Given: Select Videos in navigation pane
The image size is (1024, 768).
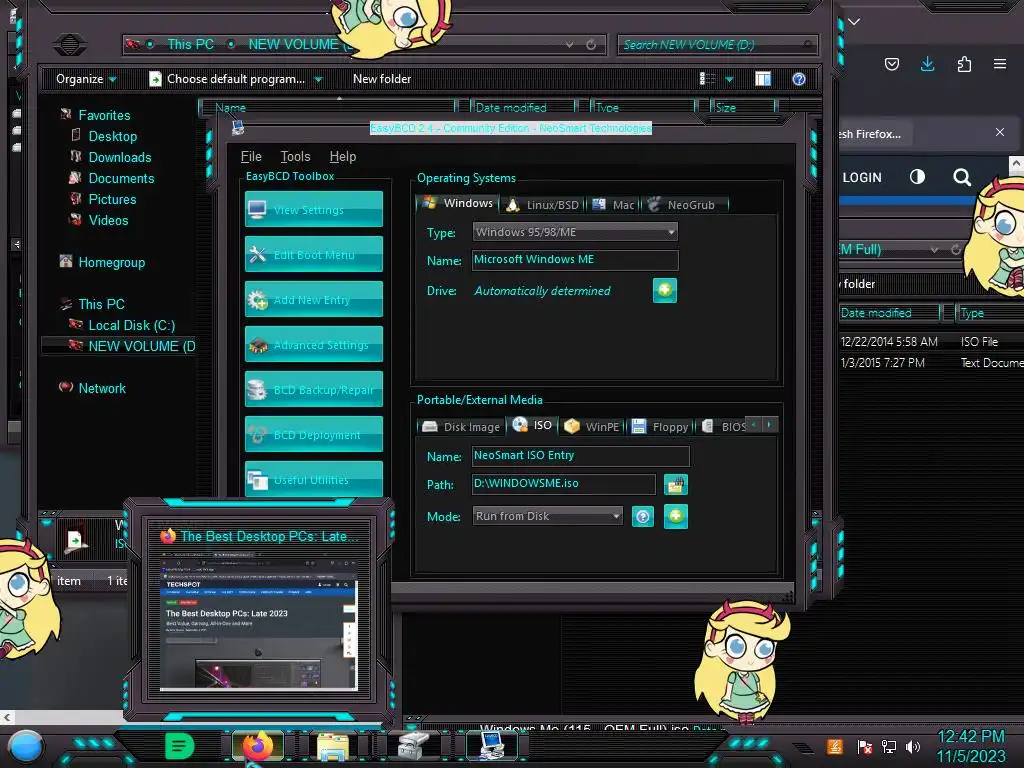Looking at the screenshot, I should pyautogui.click(x=99, y=220).
